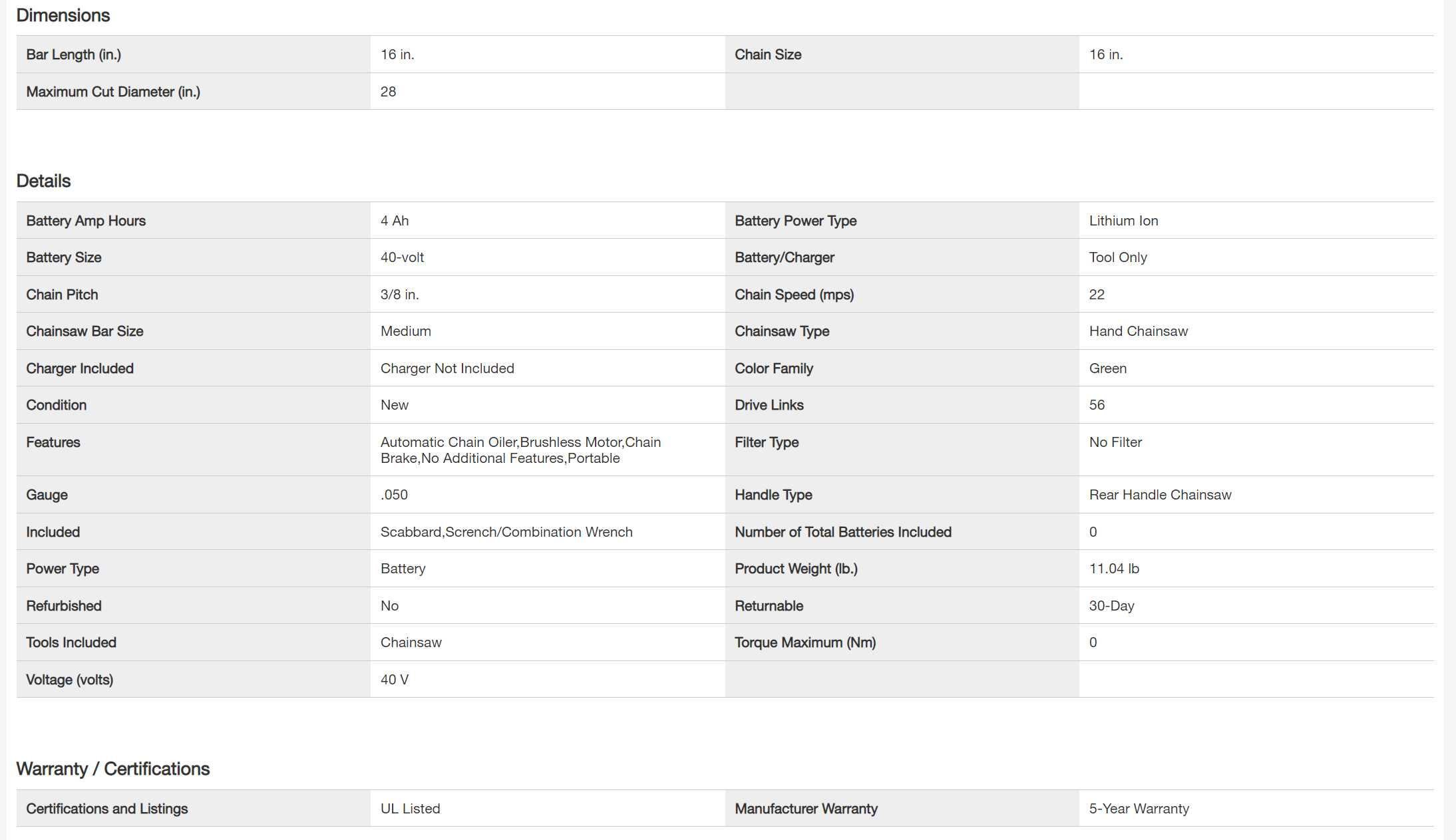
Task: Click the Tool Only value
Action: (1118, 257)
